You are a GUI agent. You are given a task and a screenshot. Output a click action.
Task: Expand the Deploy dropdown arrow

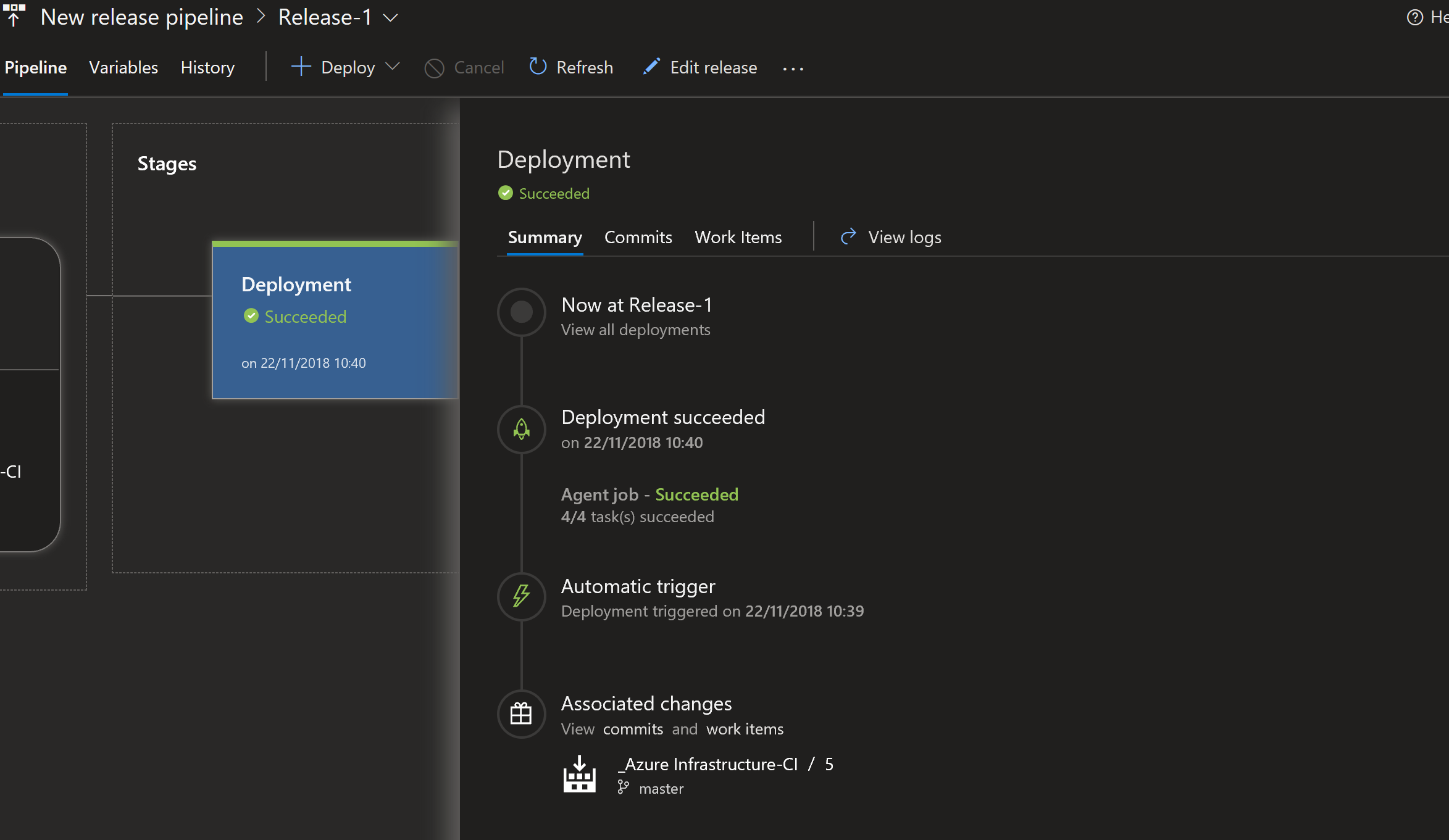[x=393, y=67]
